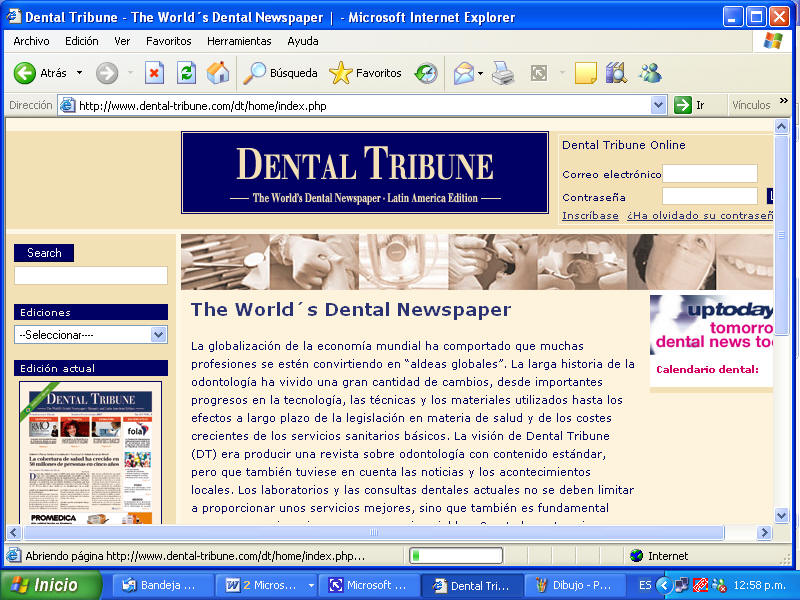The image size is (800, 600).
Task: Click the red antivirus tray icon
Action: click(700, 585)
